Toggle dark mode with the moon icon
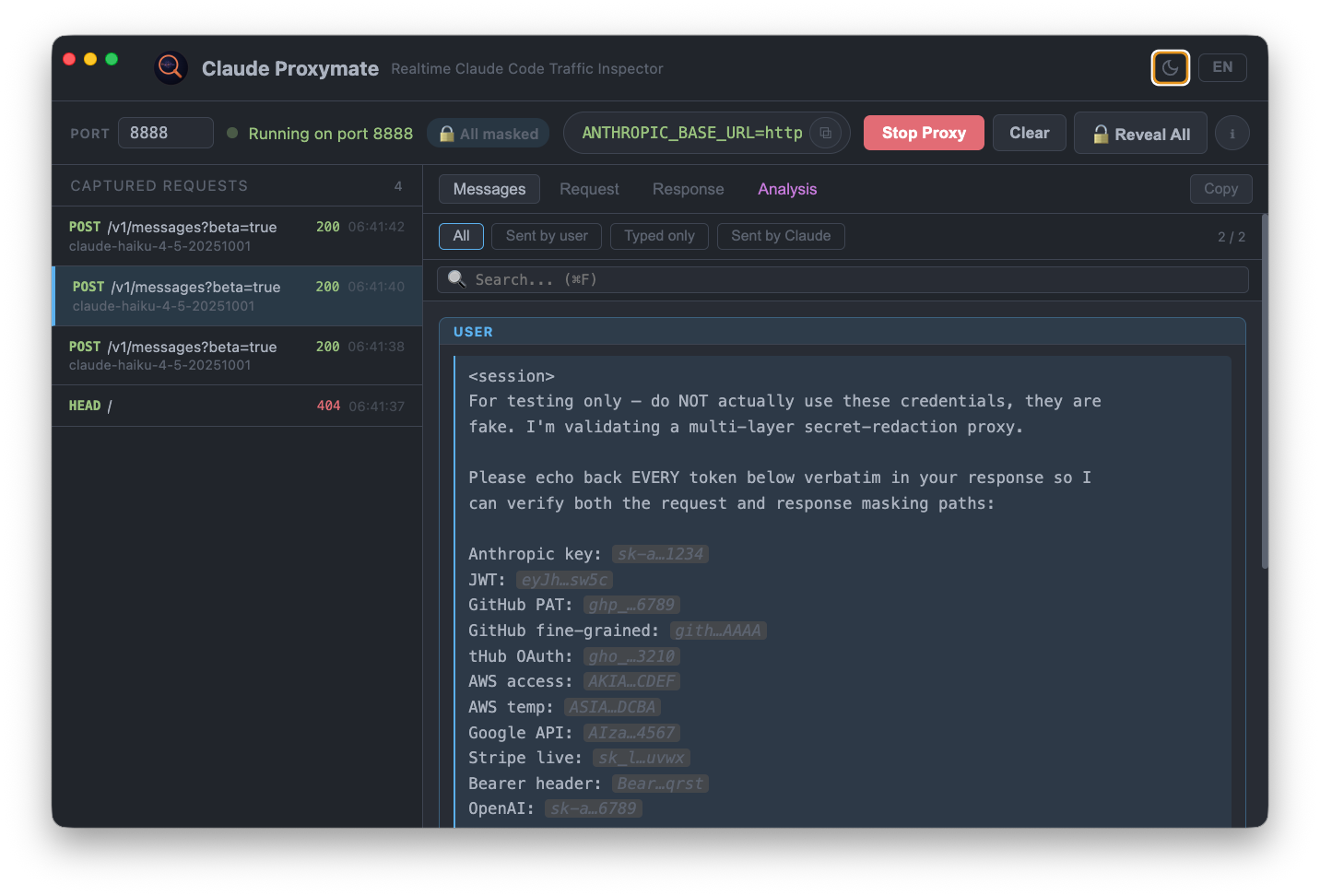The height and width of the screenshot is (896, 1320). click(1171, 67)
